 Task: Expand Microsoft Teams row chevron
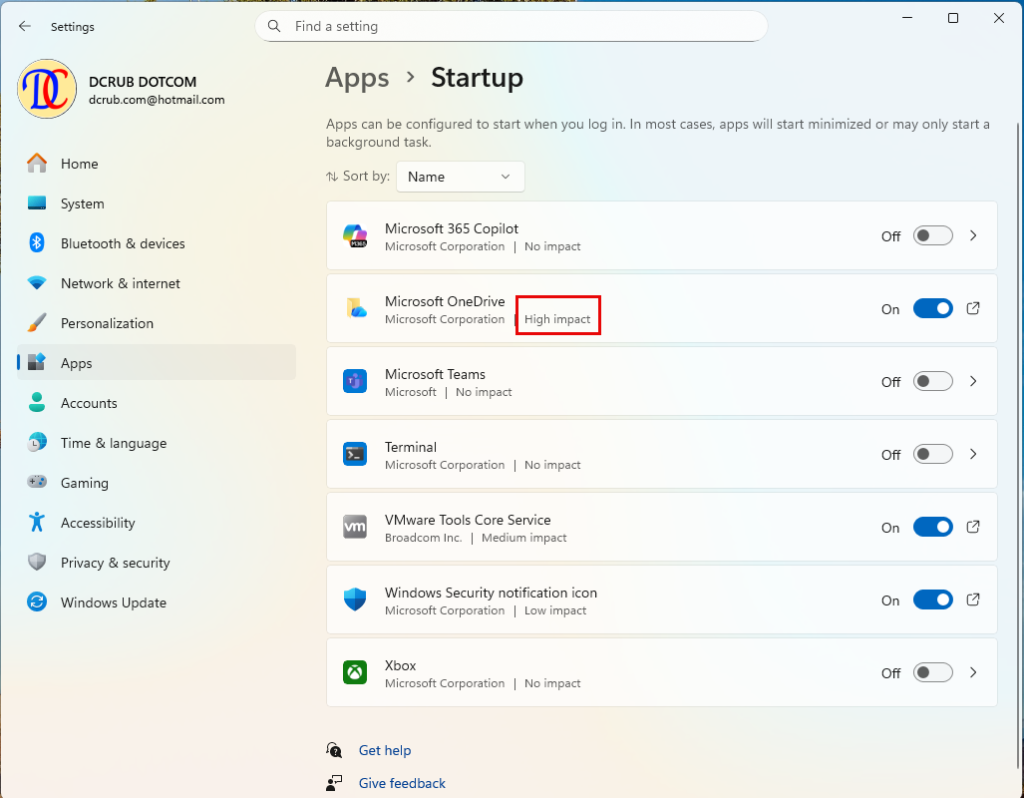click(973, 381)
